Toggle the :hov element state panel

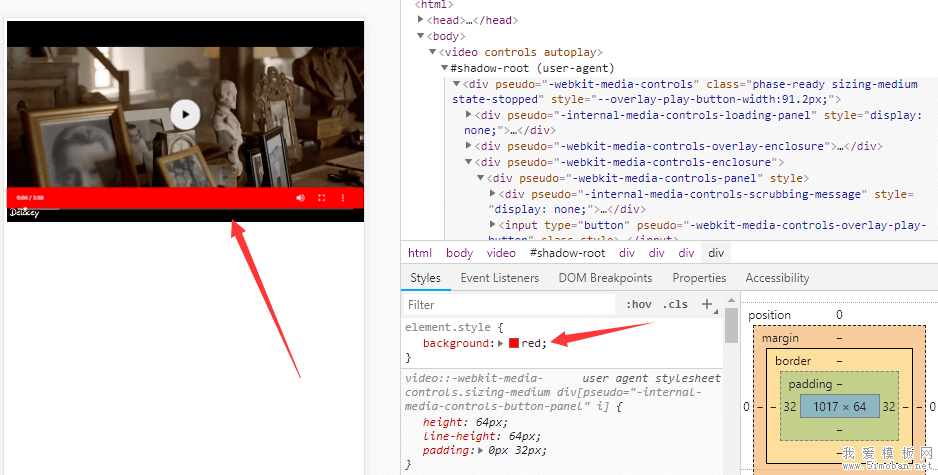point(639,305)
